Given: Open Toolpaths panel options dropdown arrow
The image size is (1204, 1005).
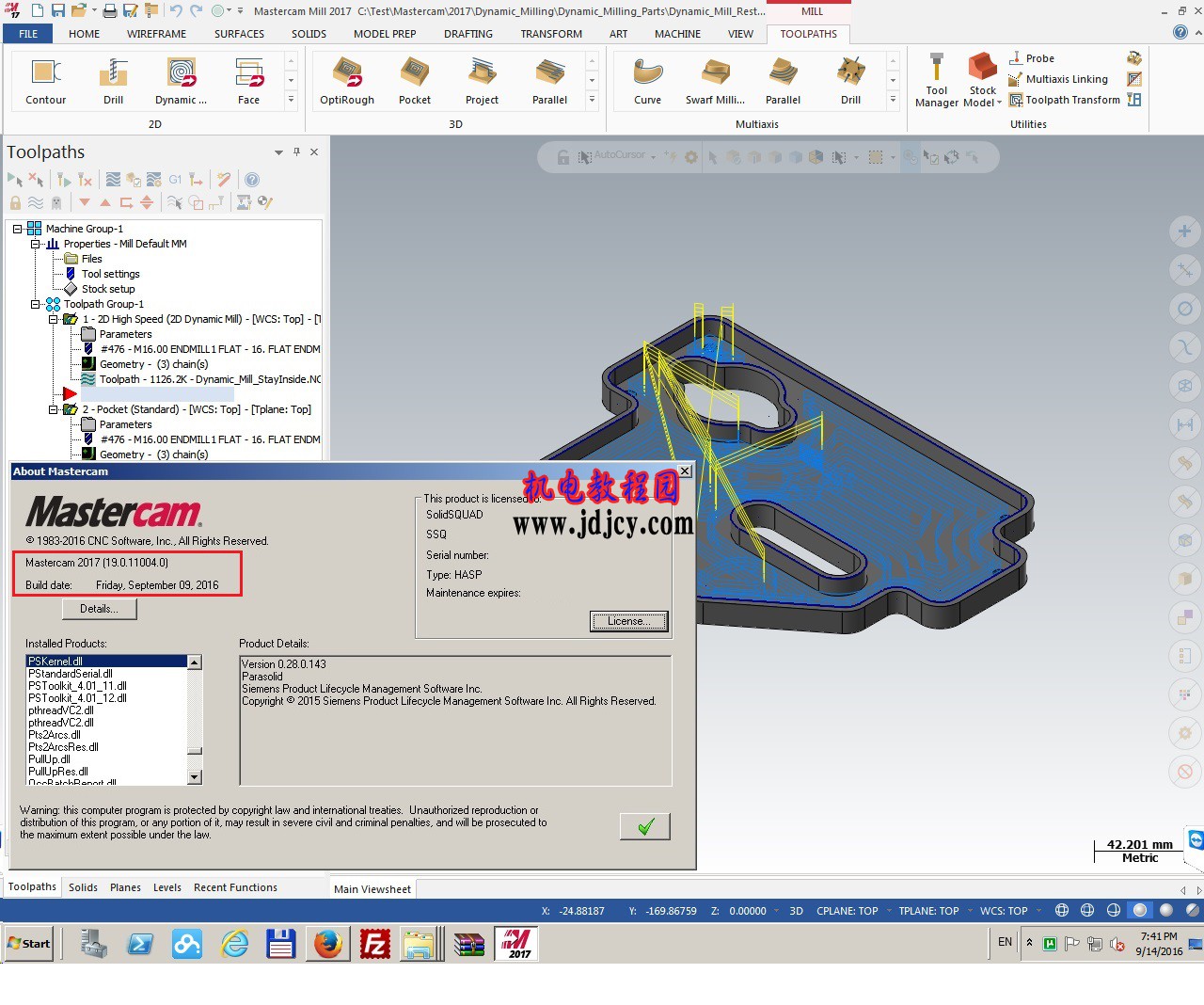Looking at the screenshot, I should pos(278,152).
